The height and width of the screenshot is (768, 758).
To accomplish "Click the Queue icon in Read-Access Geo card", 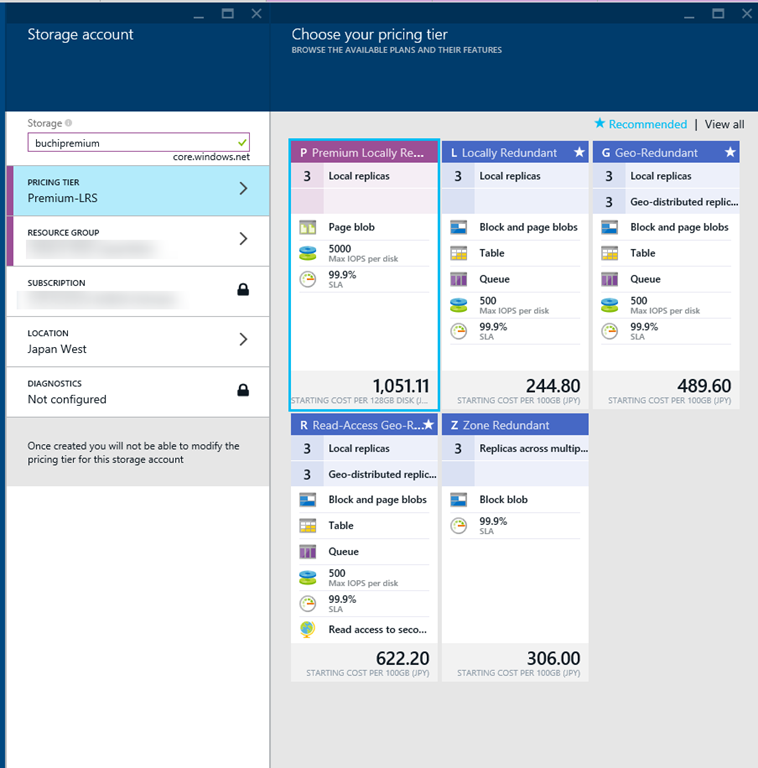I will [x=308, y=552].
